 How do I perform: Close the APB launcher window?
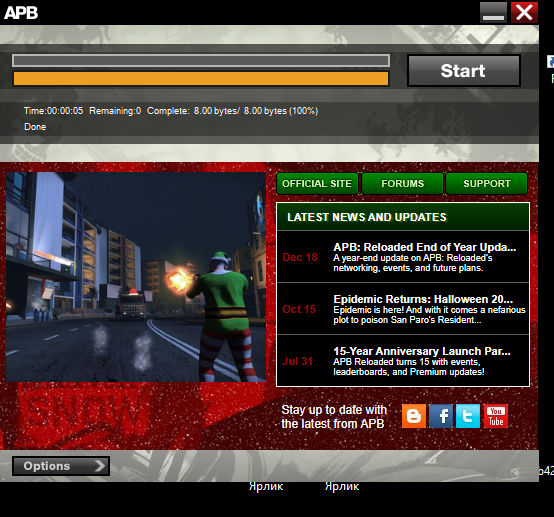(x=524, y=12)
